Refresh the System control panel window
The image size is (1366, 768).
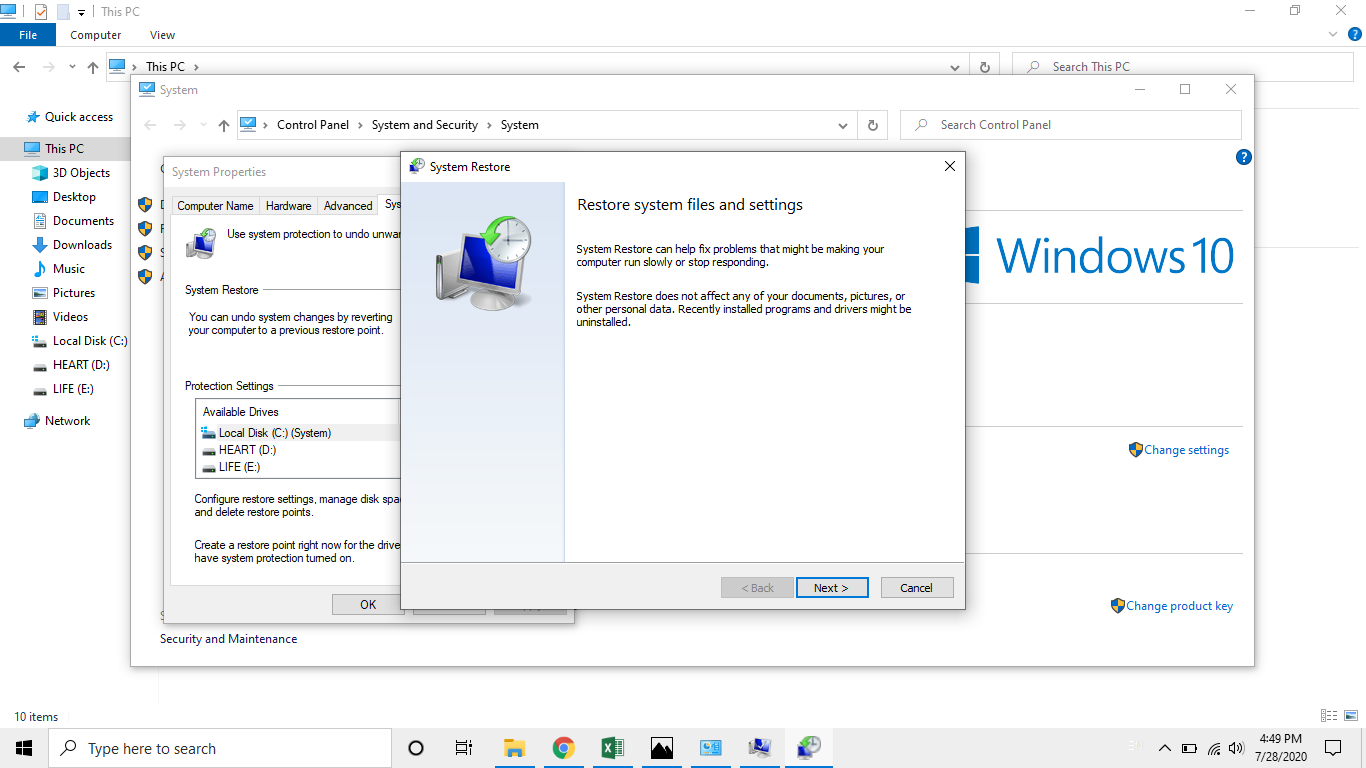(873, 125)
